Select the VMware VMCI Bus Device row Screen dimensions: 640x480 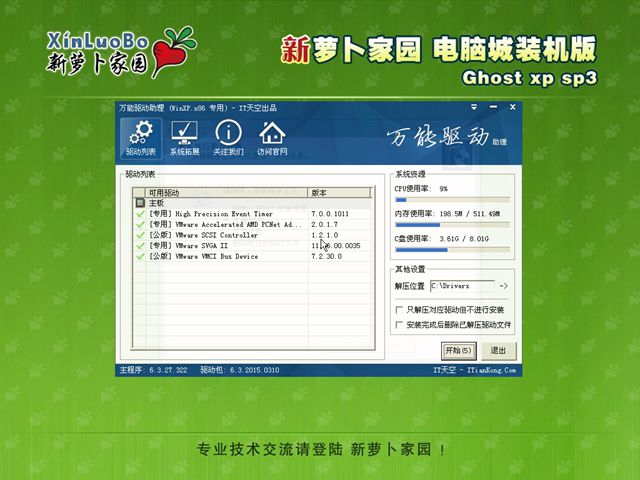253,256
